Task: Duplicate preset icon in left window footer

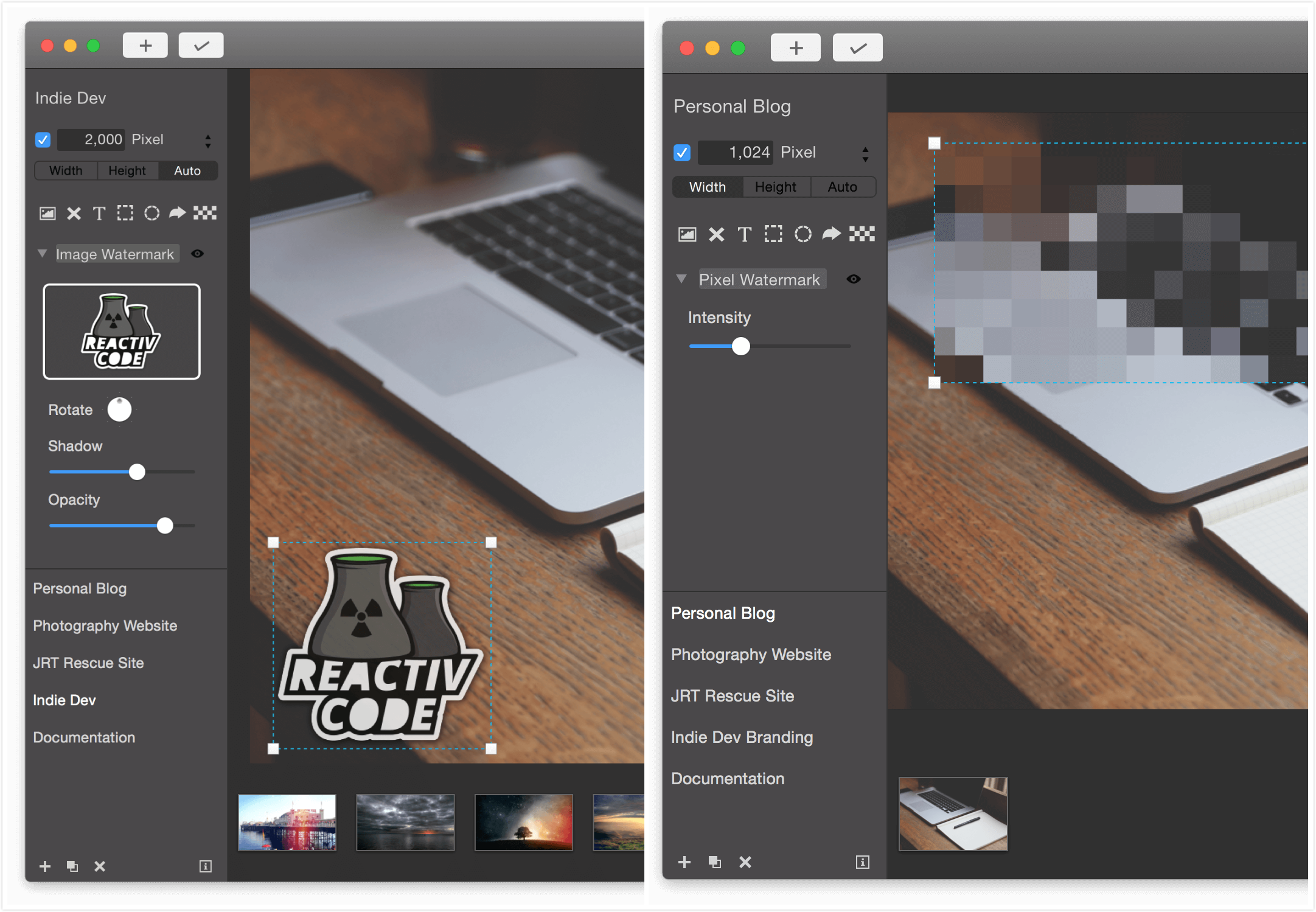Action: coord(72,866)
